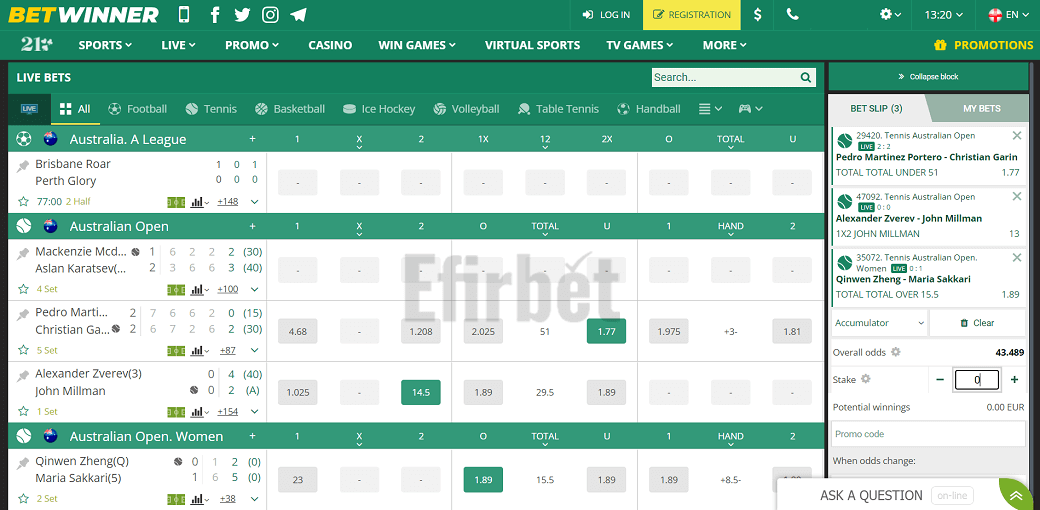
Task: Click the live bets search field
Action: click(726, 78)
